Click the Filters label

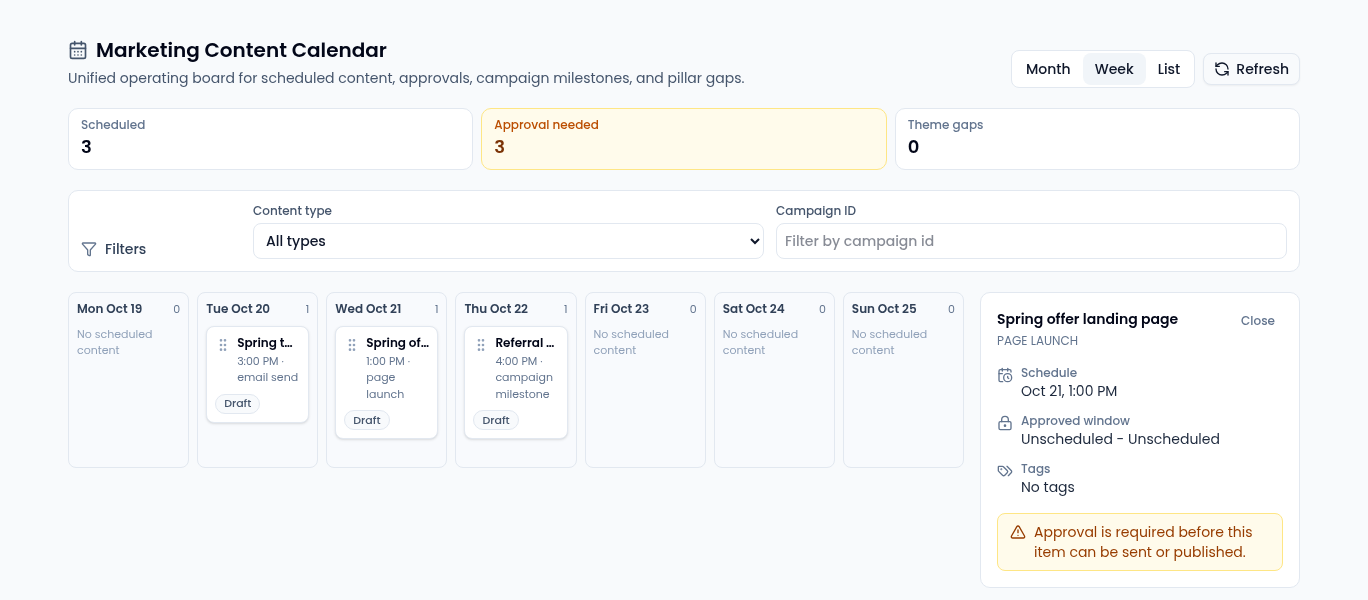coord(125,249)
